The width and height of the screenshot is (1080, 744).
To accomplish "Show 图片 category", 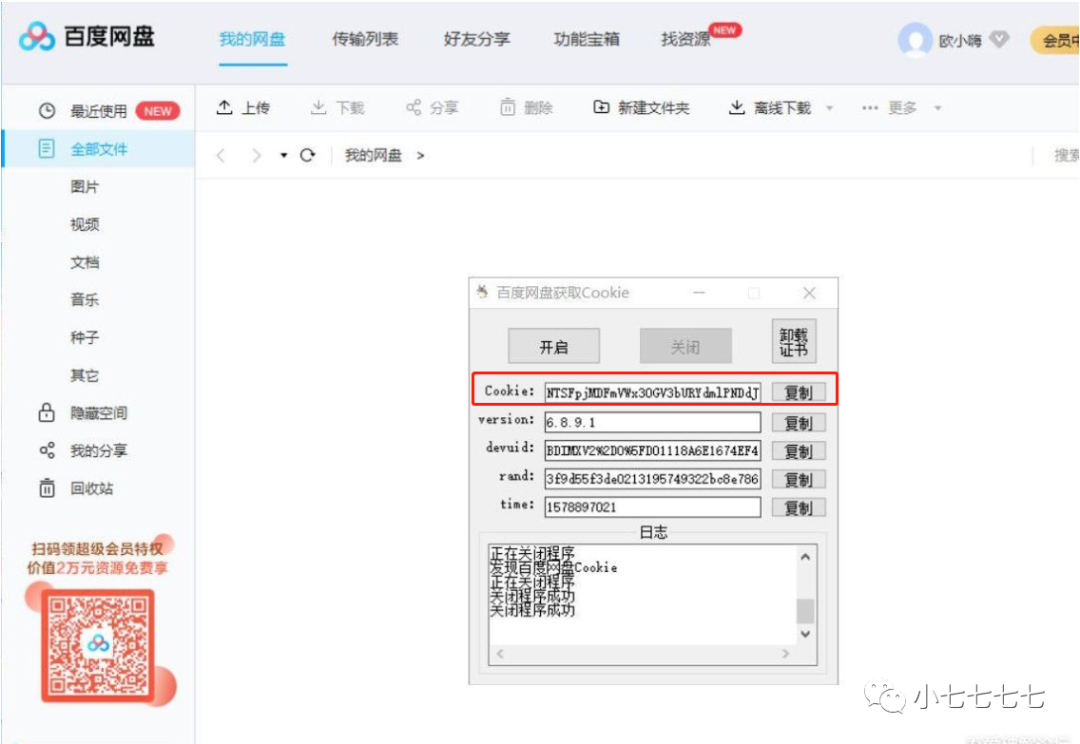I will [x=85, y=187].
